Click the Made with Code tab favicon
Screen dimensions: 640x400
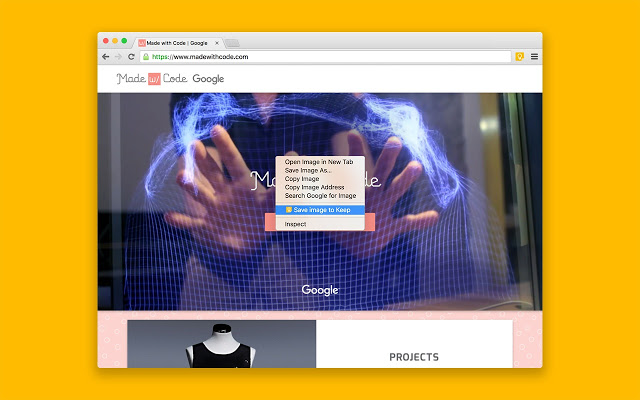point(142,43)
